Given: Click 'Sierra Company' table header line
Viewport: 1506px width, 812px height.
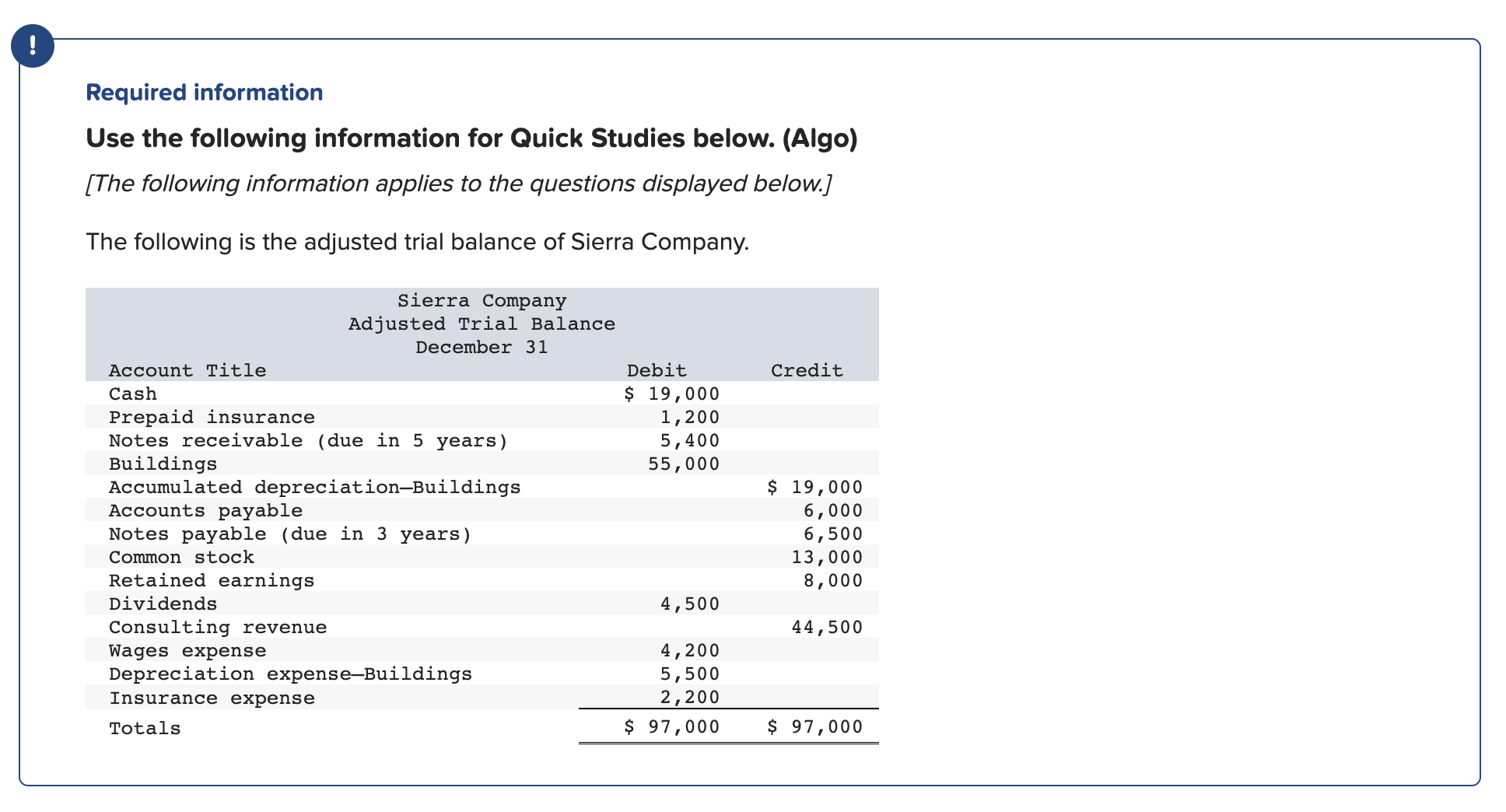Looking at the screenshot, I should [x=482, y=301].
